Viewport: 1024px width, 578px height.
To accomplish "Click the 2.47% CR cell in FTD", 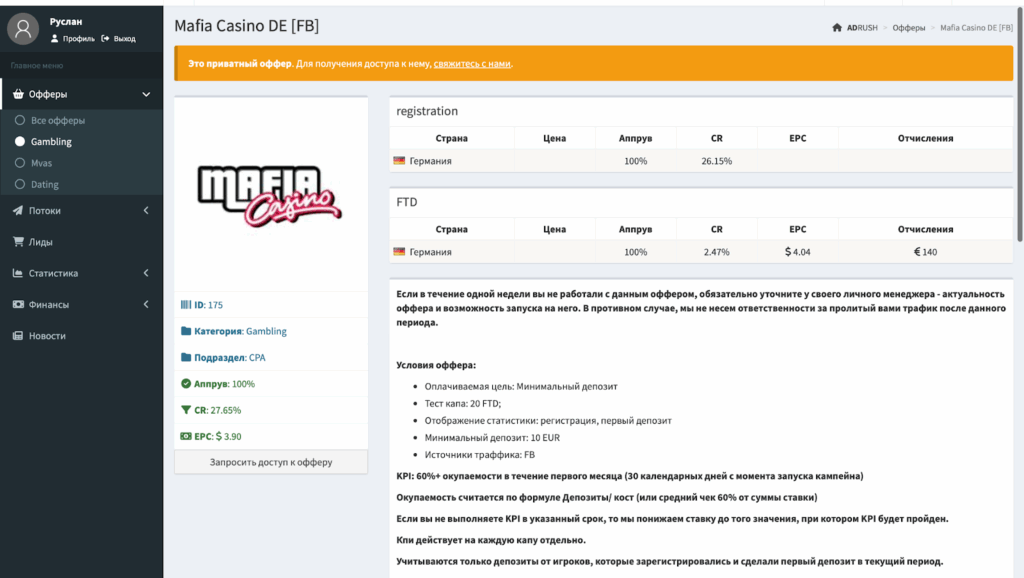I will (x=716, y=251).
